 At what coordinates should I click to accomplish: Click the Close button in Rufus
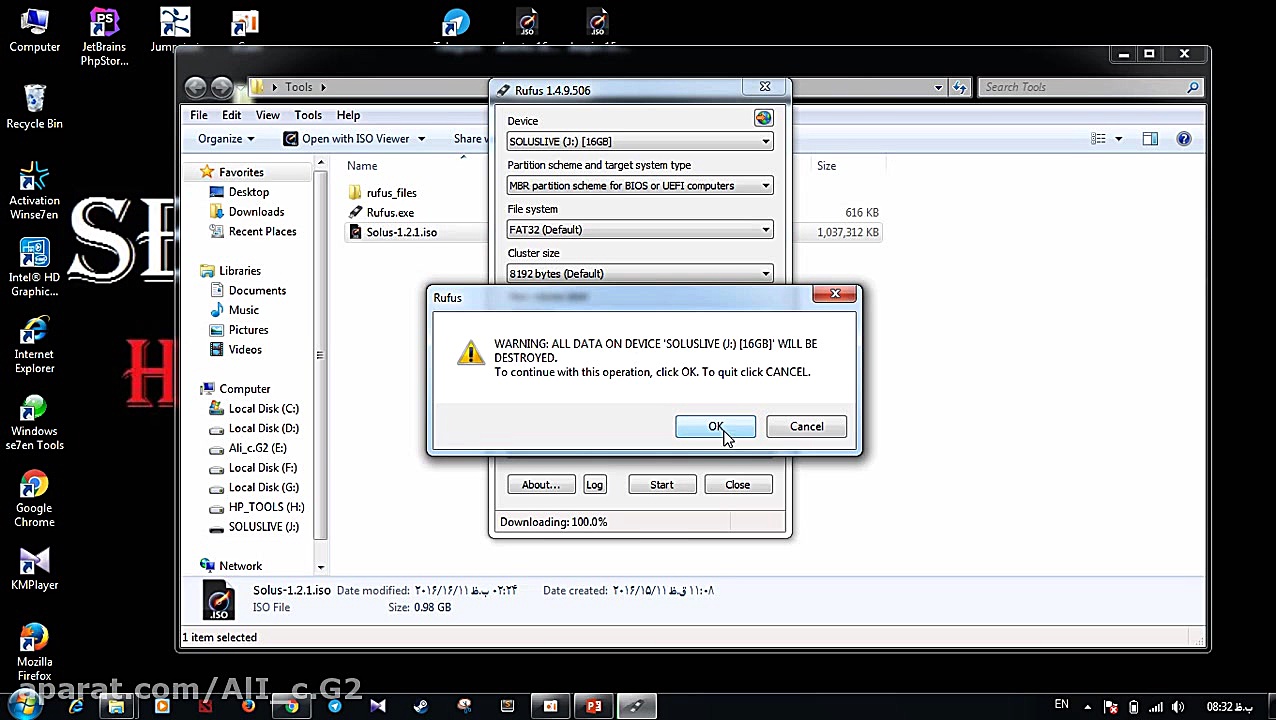point(737,485)
